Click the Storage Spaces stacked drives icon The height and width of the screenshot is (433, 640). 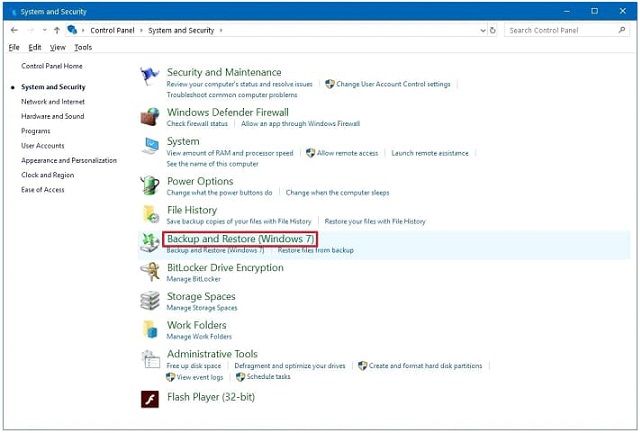click(x=150, y=300)
